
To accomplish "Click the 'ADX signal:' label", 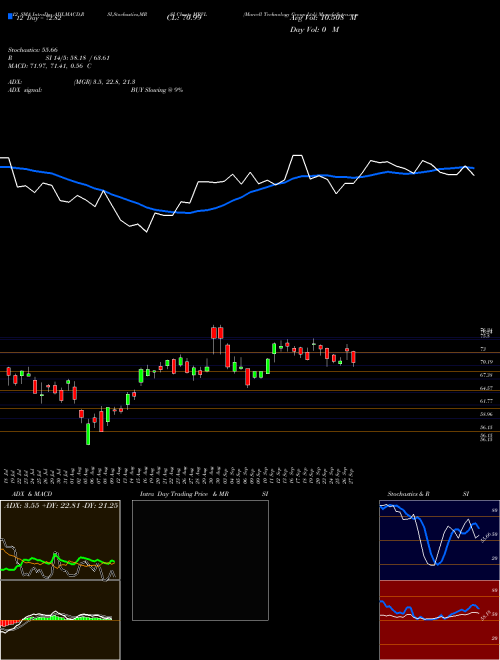I will tap(25, 90).
